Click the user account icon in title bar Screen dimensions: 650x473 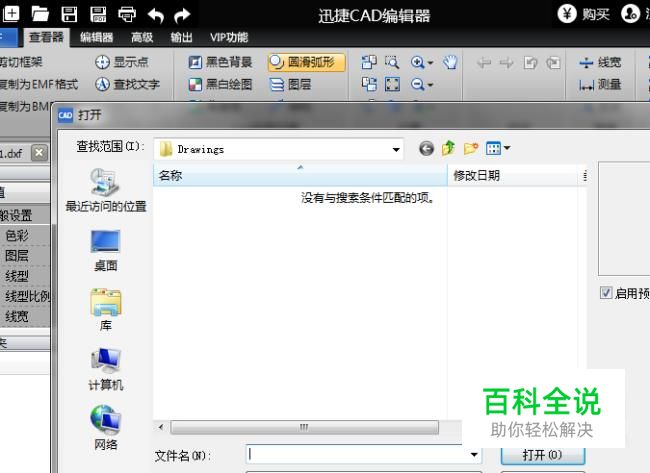[x=630, y=14]
